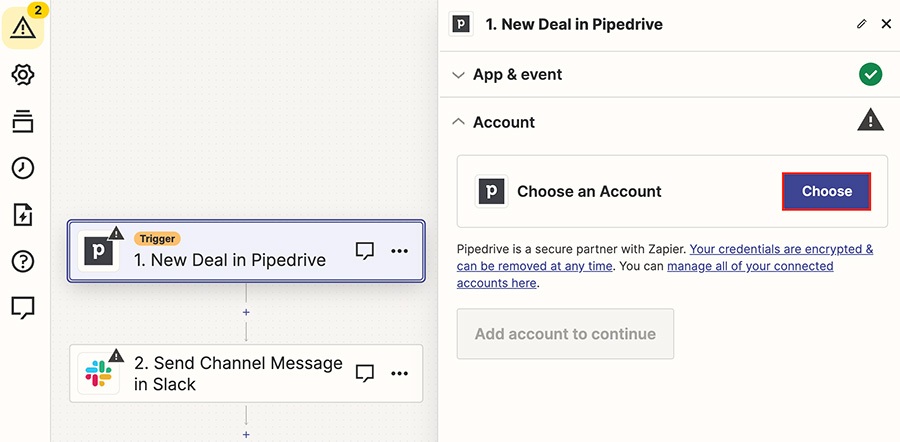Open more options for Slack step
This screenshot has height=442, width=900.
point(399,373)
